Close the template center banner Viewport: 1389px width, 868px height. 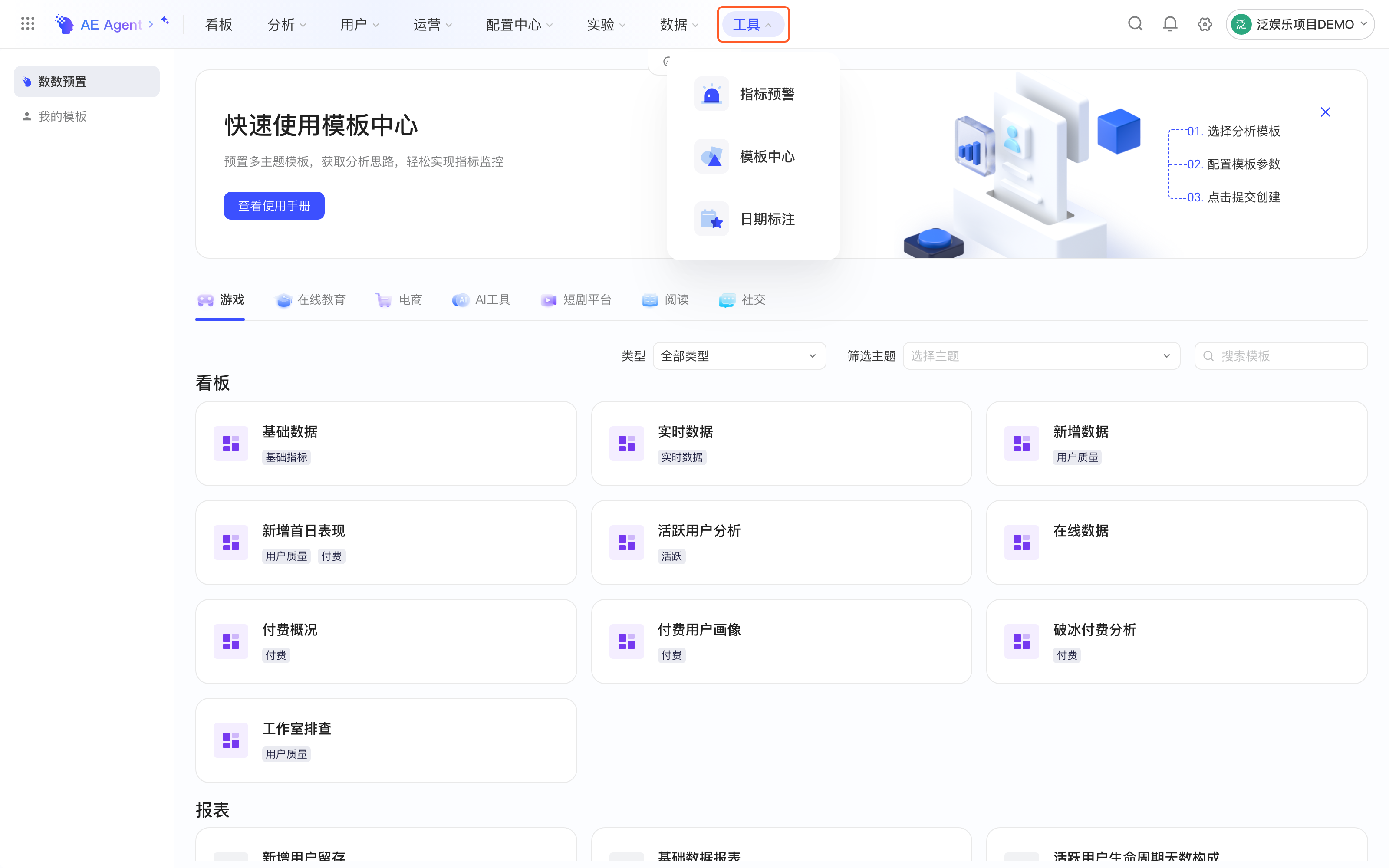pos(1325,112)
